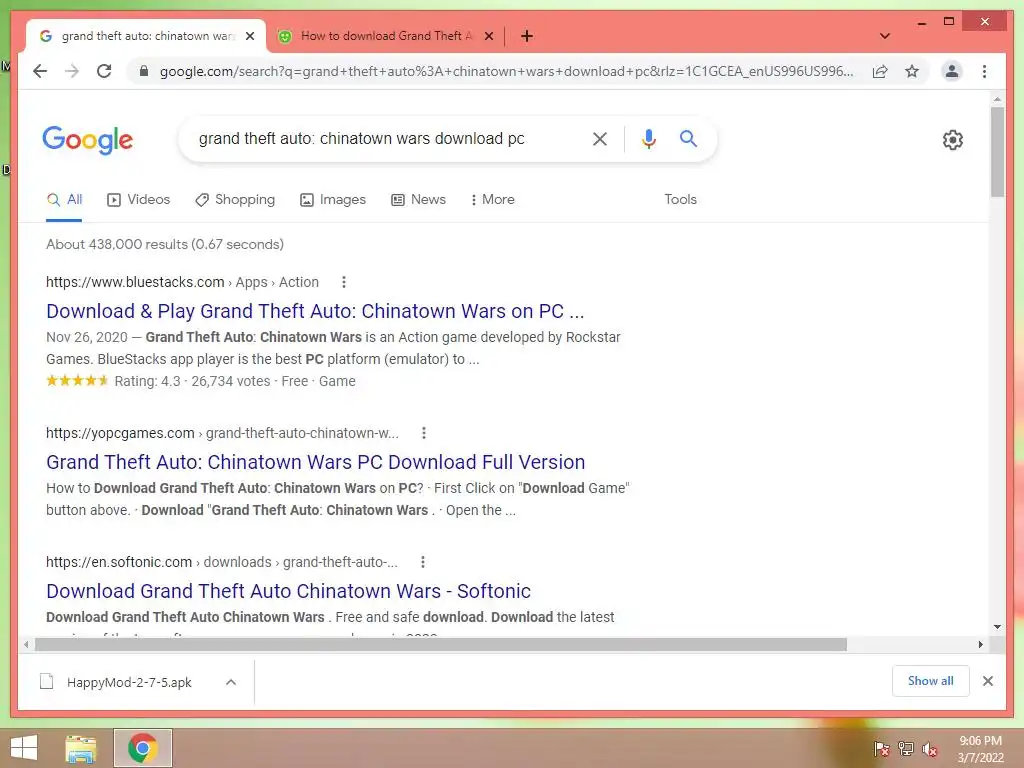Open options for yopcgames.com result
The height and width of the screenshot is (768, 1024).
pos(424,433)
